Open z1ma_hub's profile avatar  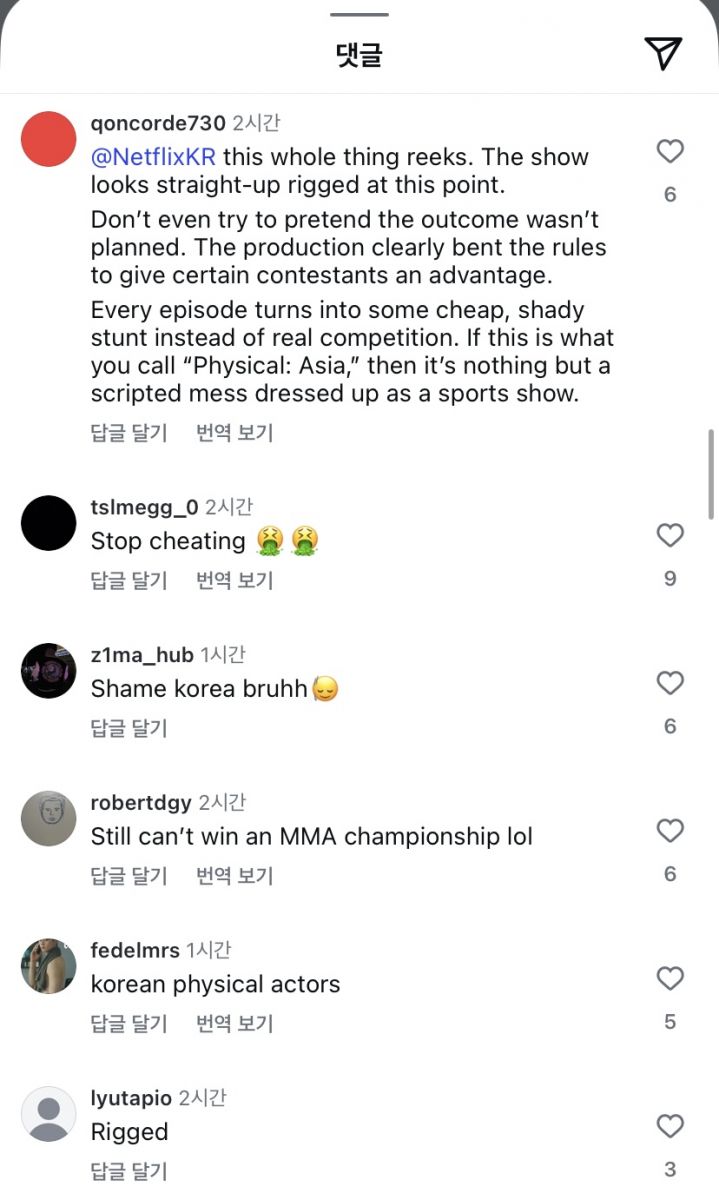coord(49,671)
